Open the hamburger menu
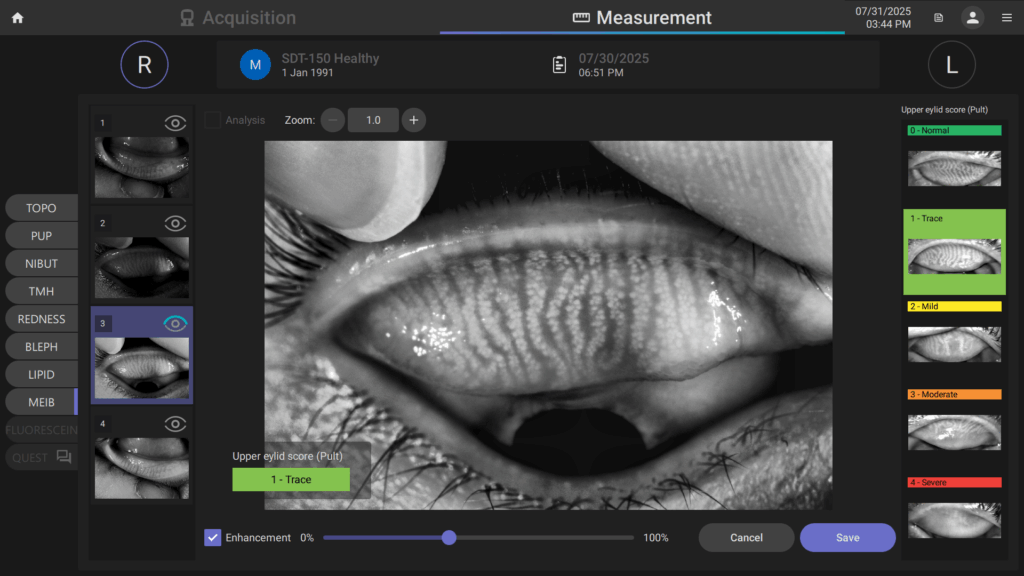Image resolution: width=1024 pixels, height=576 pixels. pos(1006,18)
